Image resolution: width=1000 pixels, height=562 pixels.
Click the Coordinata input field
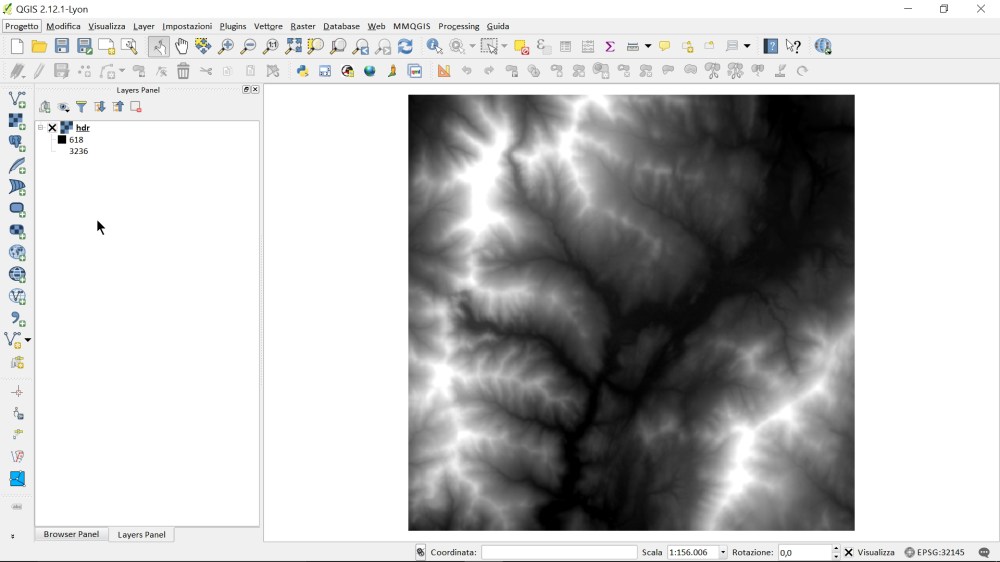coord(558,552)
